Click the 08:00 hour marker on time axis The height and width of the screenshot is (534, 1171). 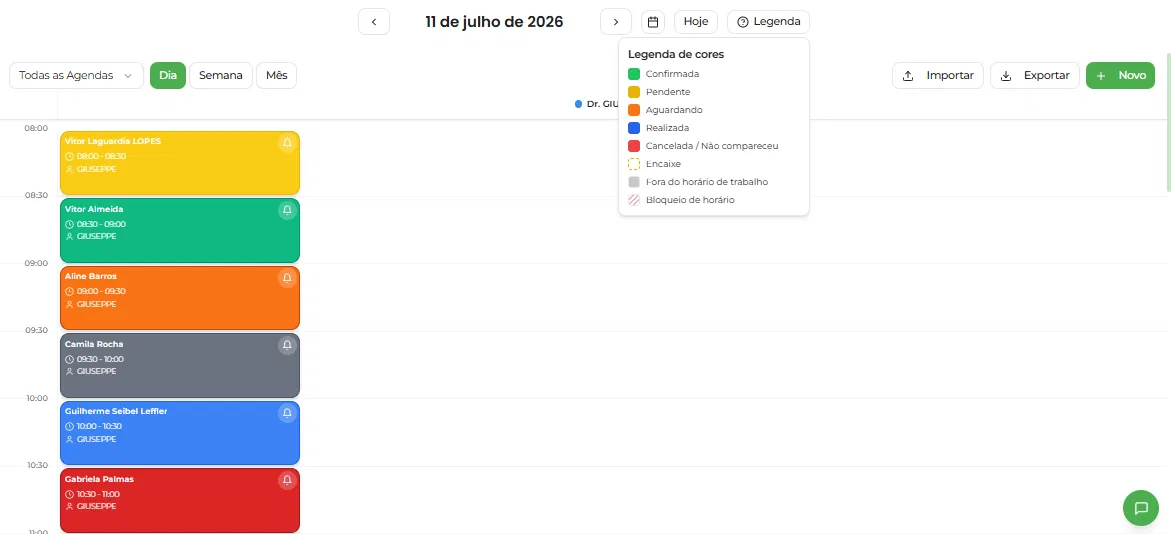coord(36,128)
